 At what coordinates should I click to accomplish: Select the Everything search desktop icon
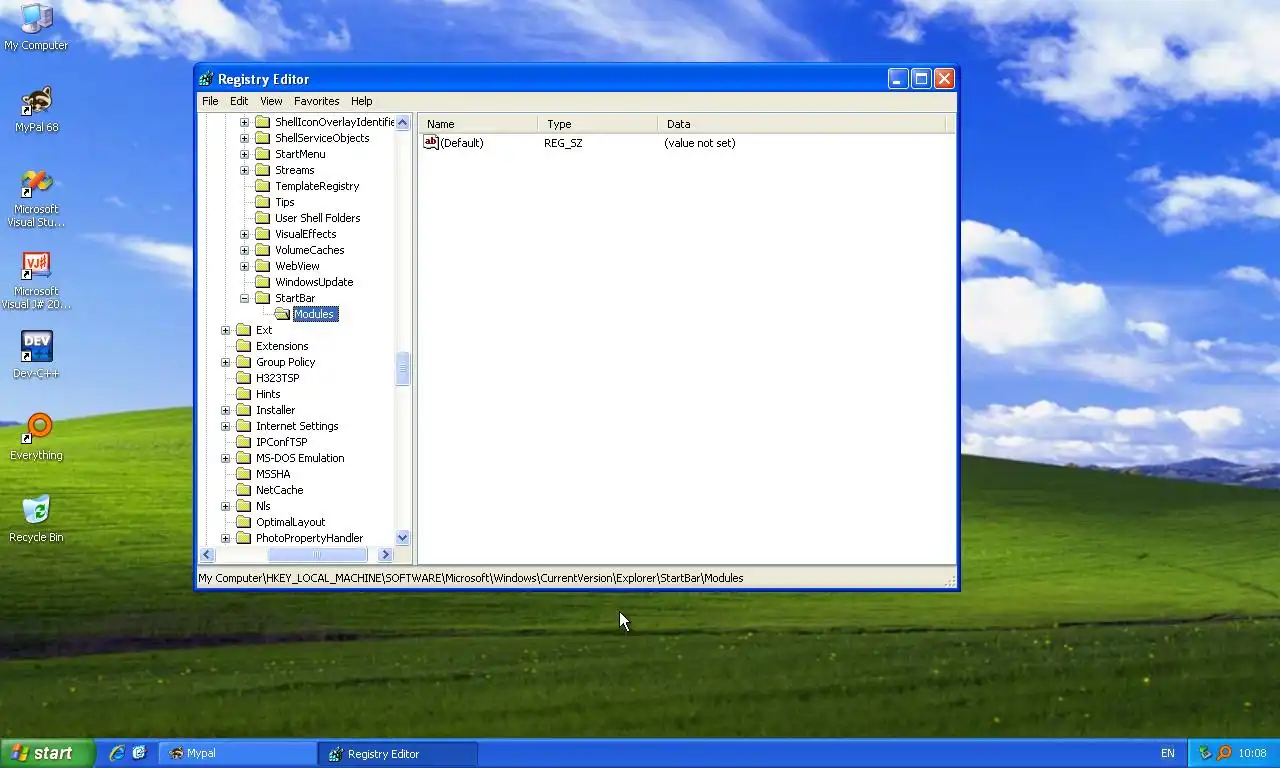[x=37, y=429]
